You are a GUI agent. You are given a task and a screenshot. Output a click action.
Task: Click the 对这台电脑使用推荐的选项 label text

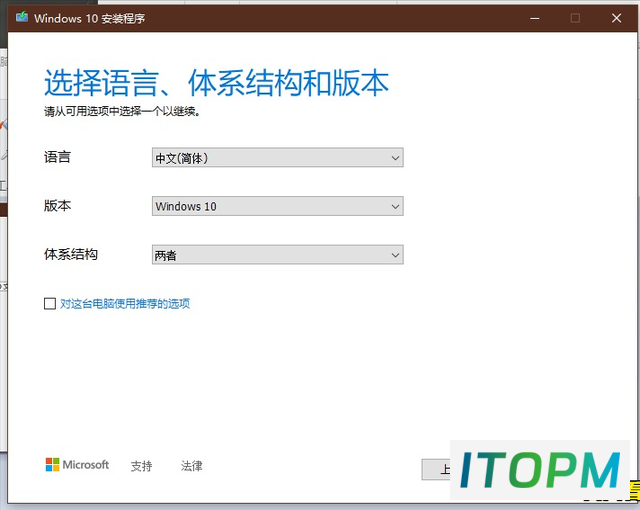pos(125,304)
